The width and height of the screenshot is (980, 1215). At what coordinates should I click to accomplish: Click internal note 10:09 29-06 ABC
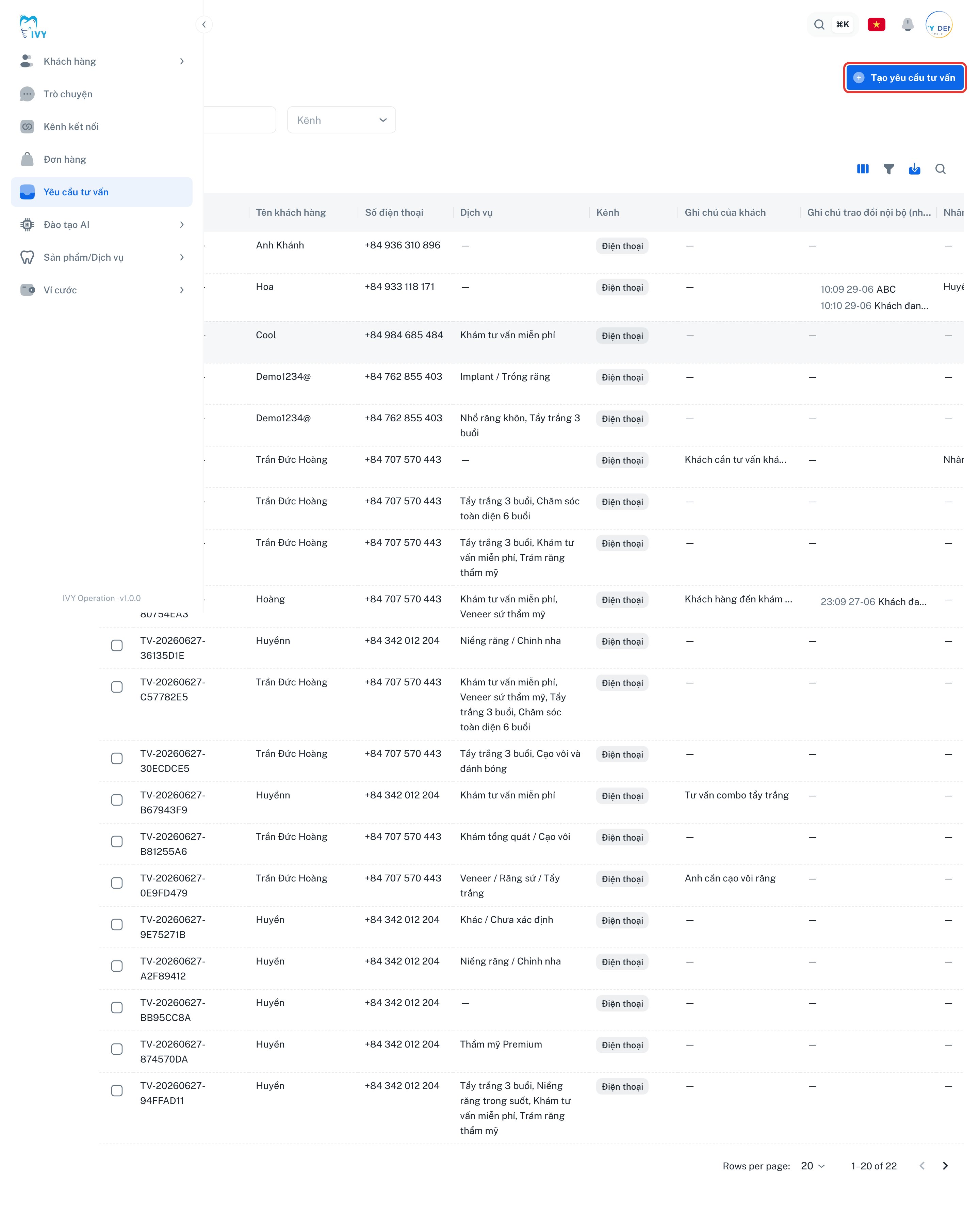coord(857,289)
